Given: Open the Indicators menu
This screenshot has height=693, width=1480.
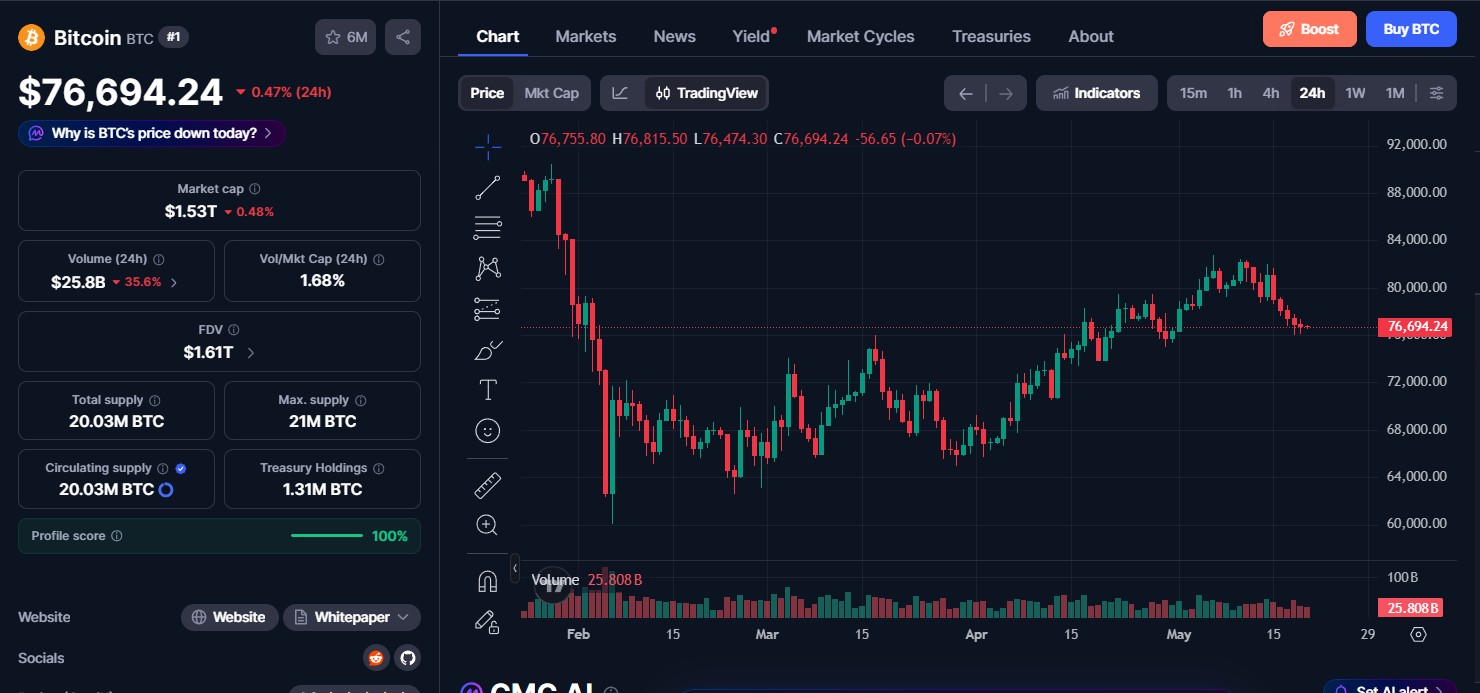Looking at the screenshot, I should pos(1097,93).
